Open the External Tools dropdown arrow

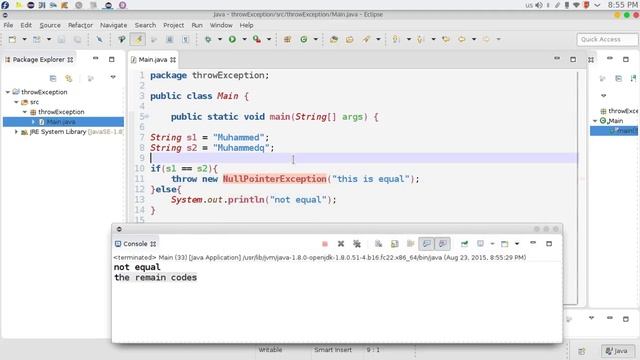click(269, 40)
